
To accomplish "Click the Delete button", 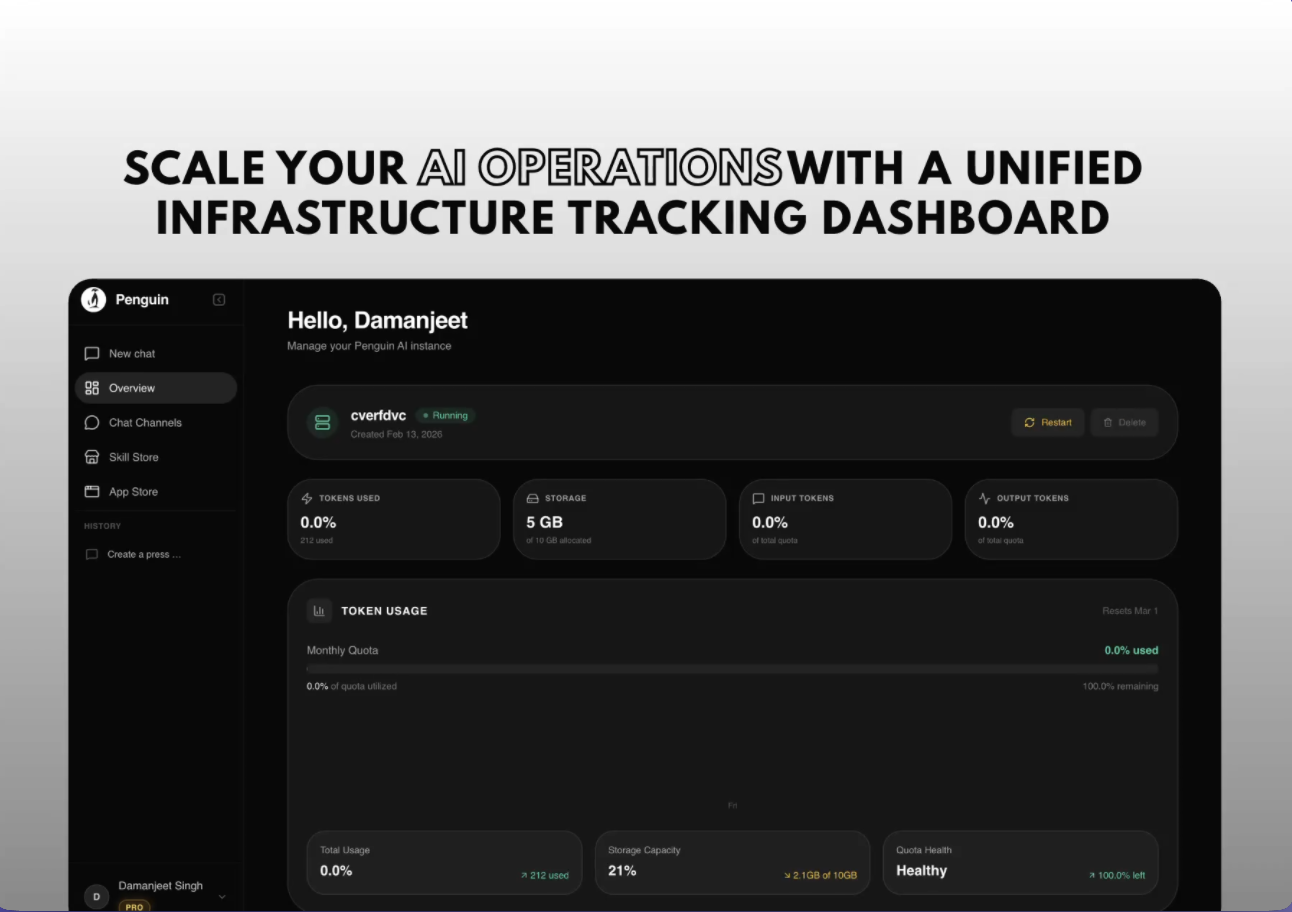I will 1124,422.
